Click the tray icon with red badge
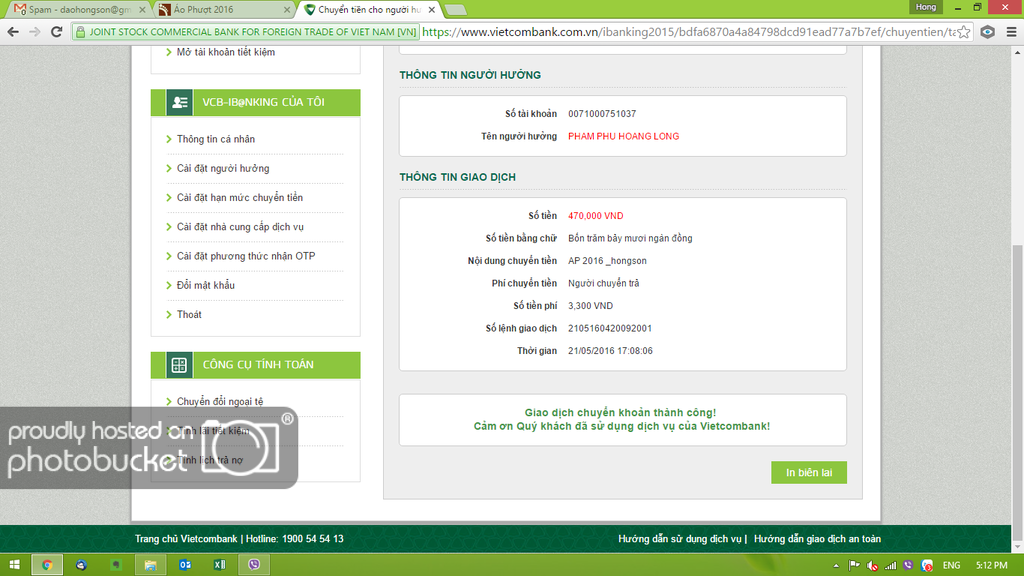Image resolution: width=1024 pixels, height=576 pixels. pyautogui.click(x=927, y=566)
